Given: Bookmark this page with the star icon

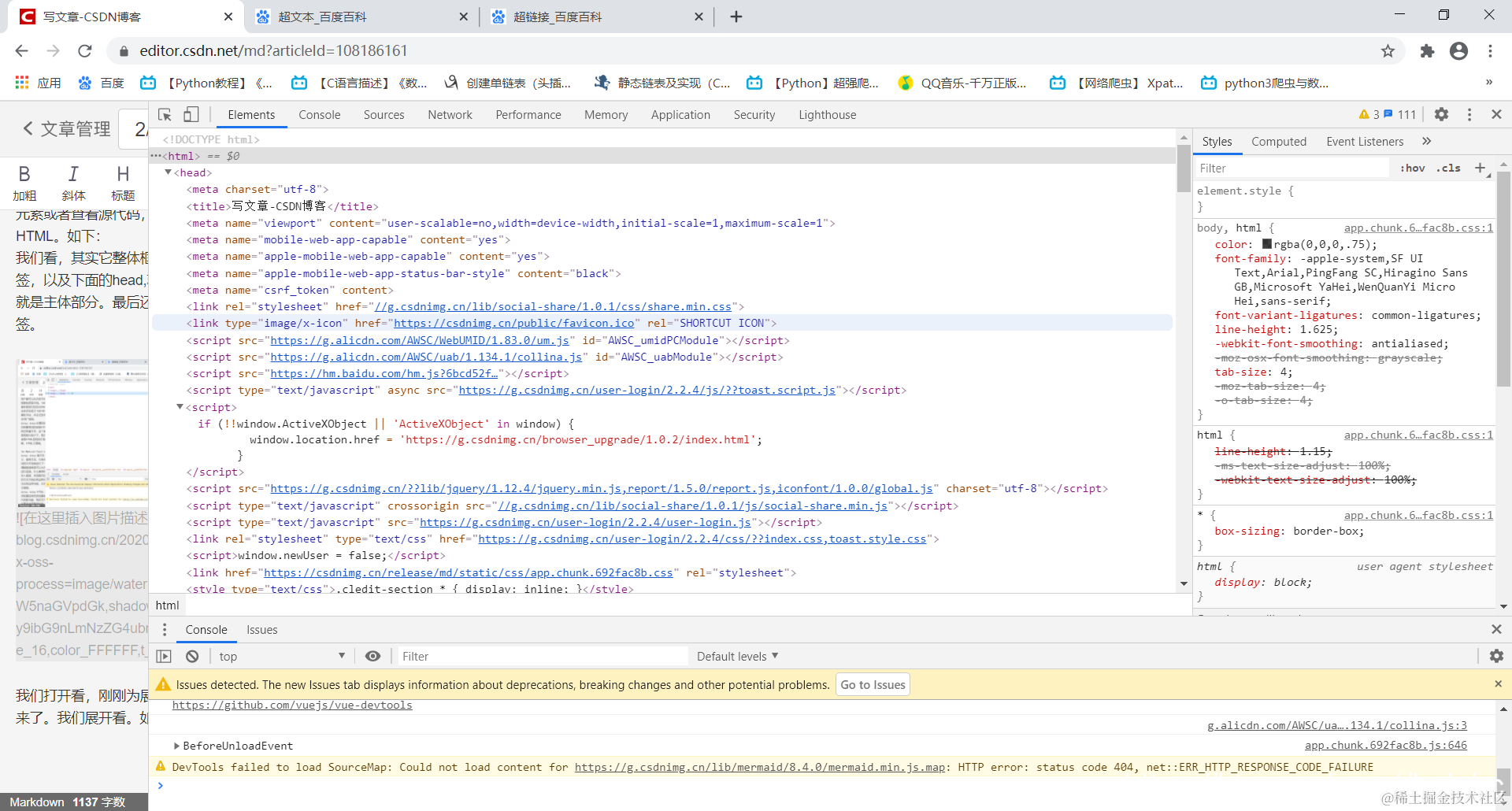Looking at the screenshot, I should pos(1388,51).
